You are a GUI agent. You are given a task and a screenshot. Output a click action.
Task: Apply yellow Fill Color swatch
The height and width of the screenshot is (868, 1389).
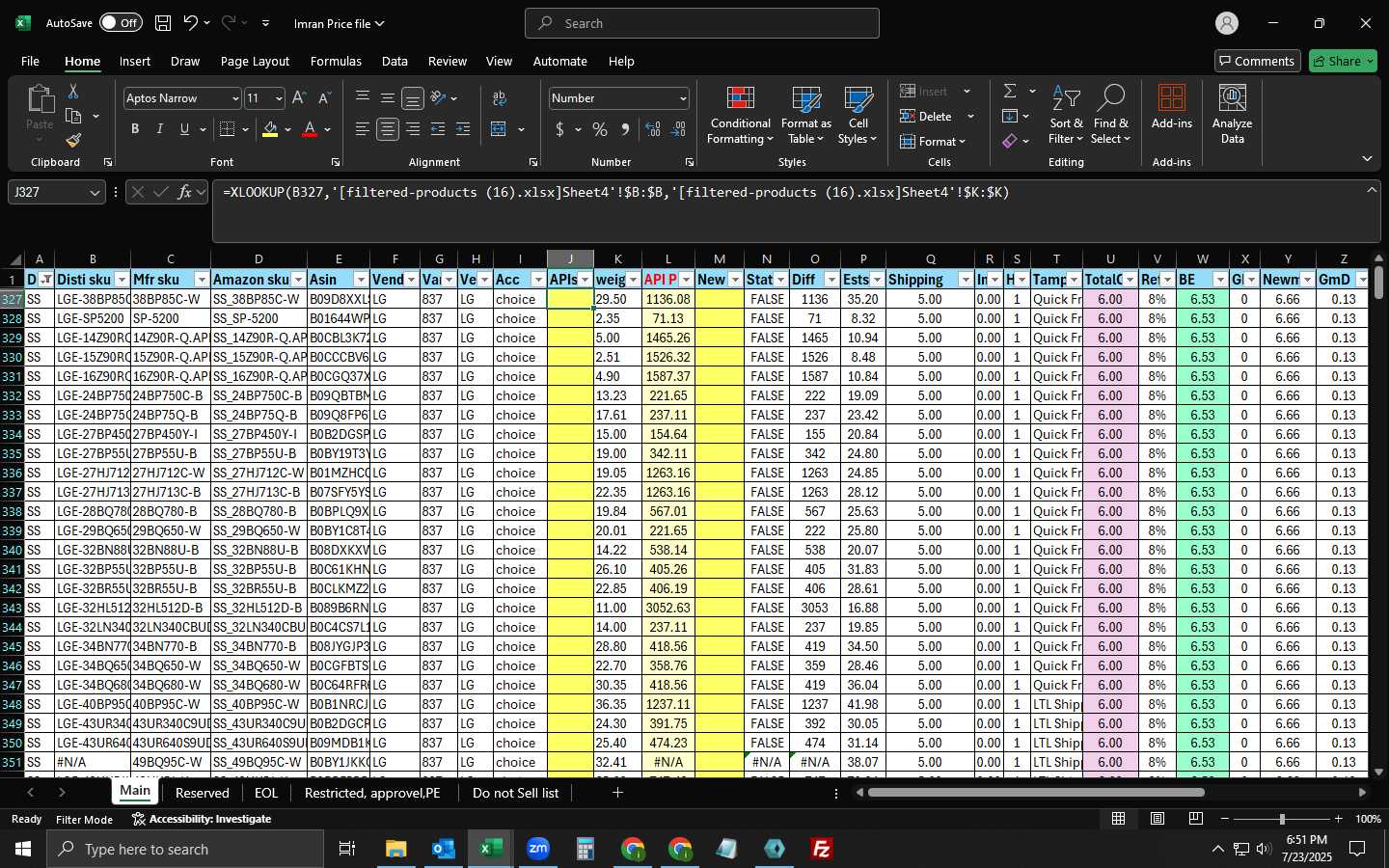click(270, 129)
